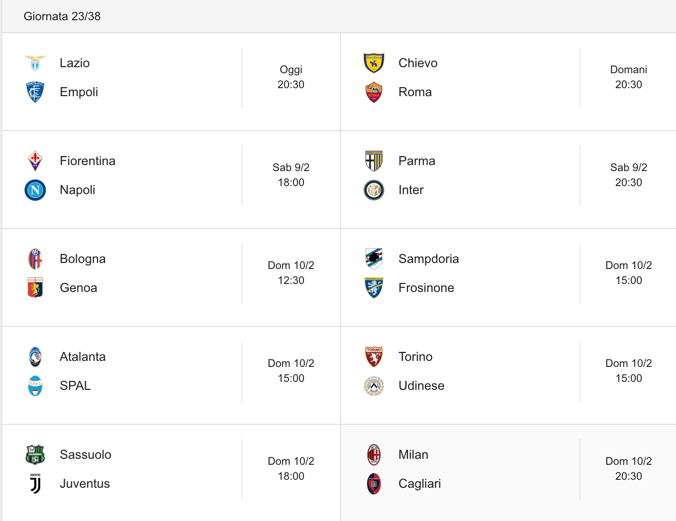Click the Torino club crest

[374, 357]
